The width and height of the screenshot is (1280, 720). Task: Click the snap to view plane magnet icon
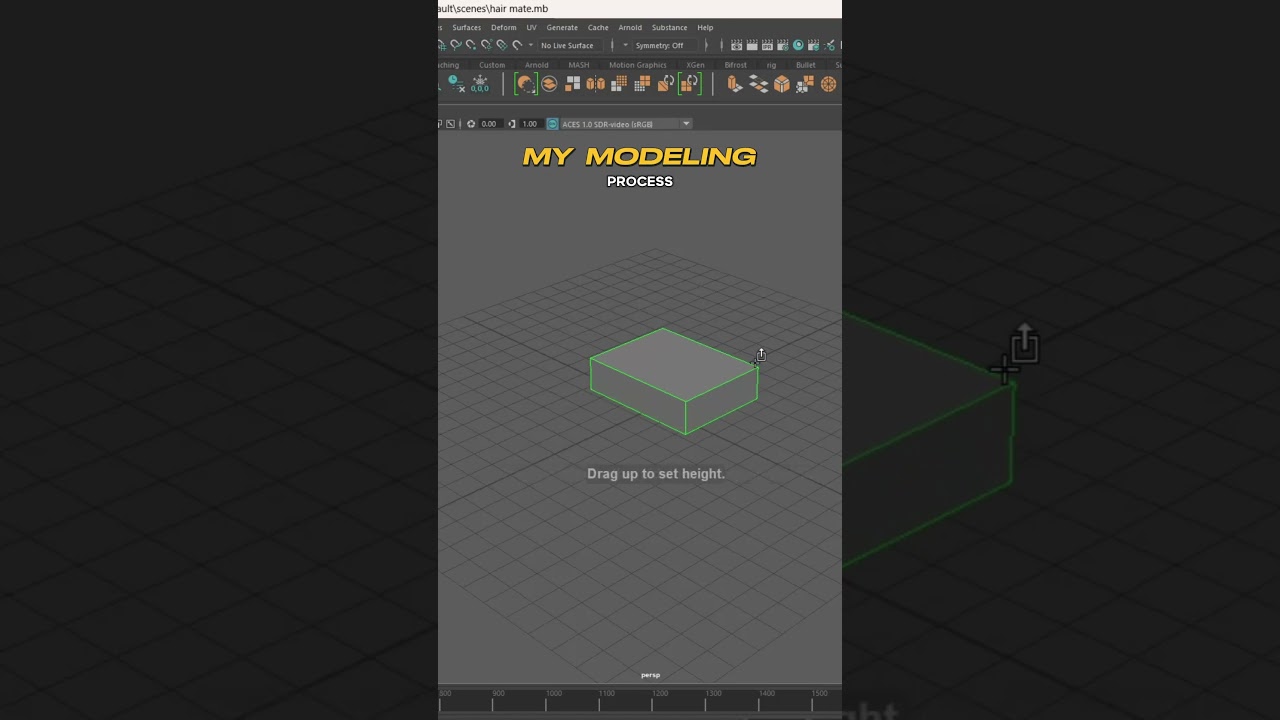tap(502, 45)
